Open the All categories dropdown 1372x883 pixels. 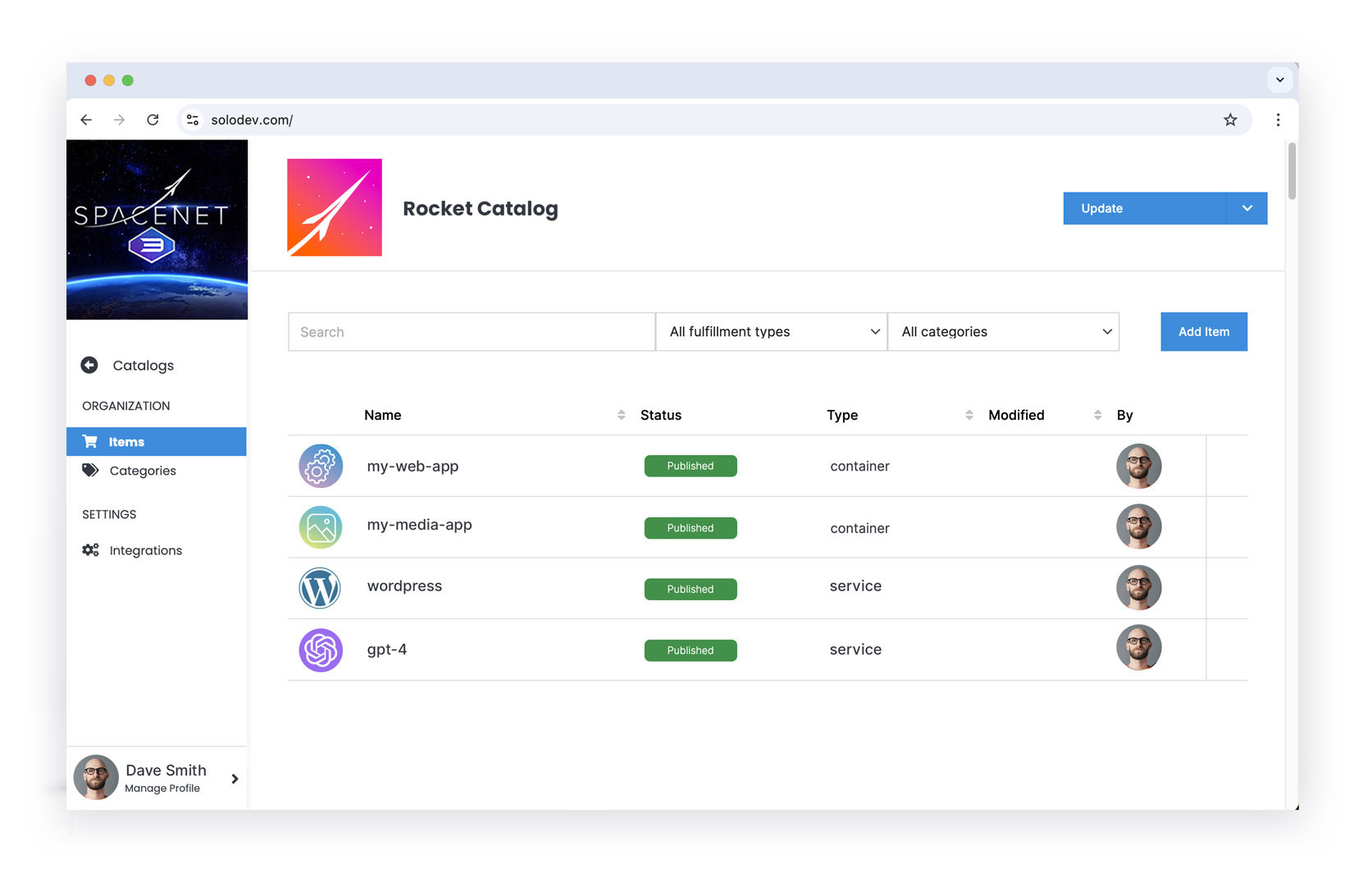1003,332
